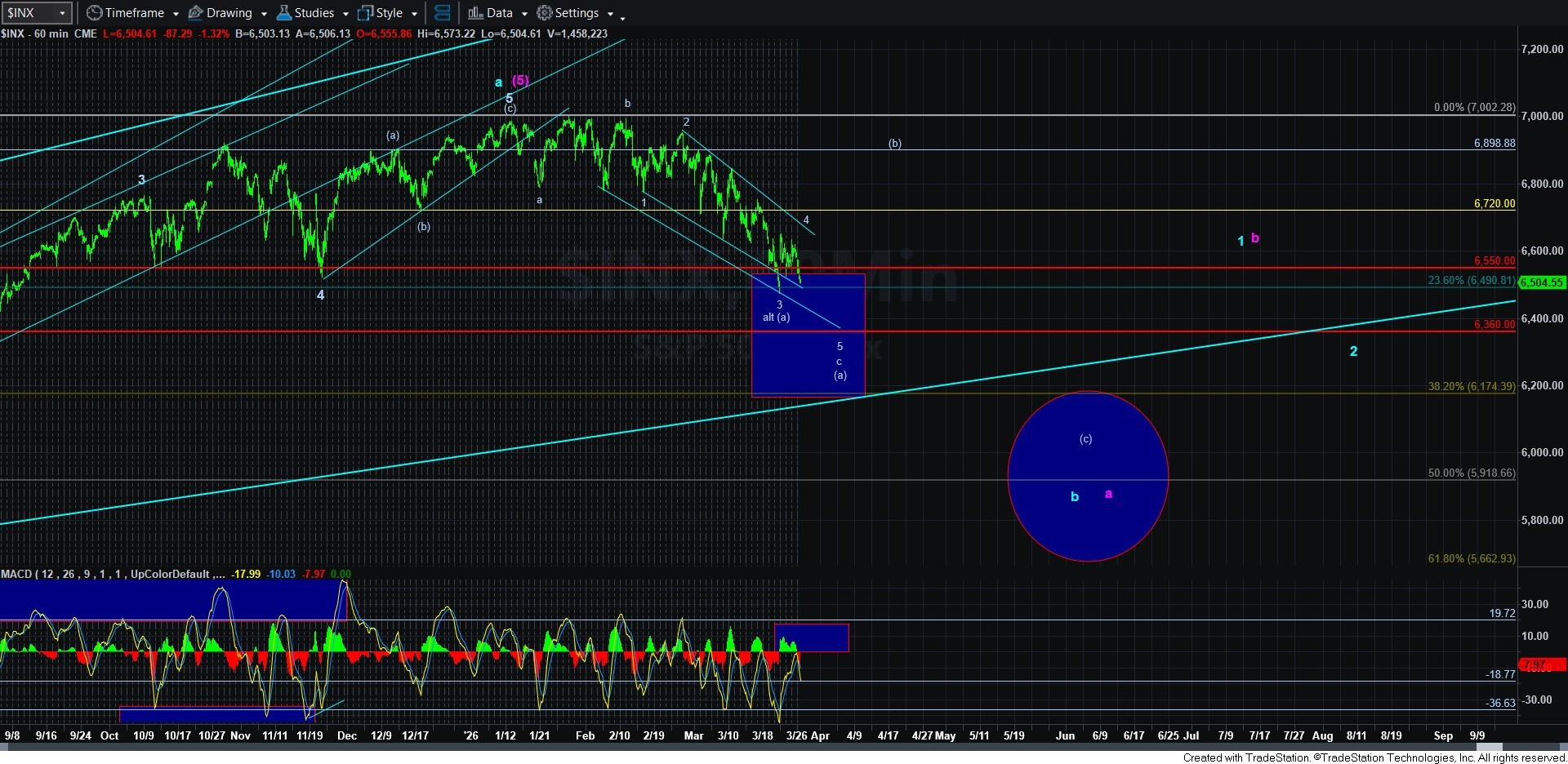
Task: Expand the Studies dropdown arrow
Action: click(345, 14)
